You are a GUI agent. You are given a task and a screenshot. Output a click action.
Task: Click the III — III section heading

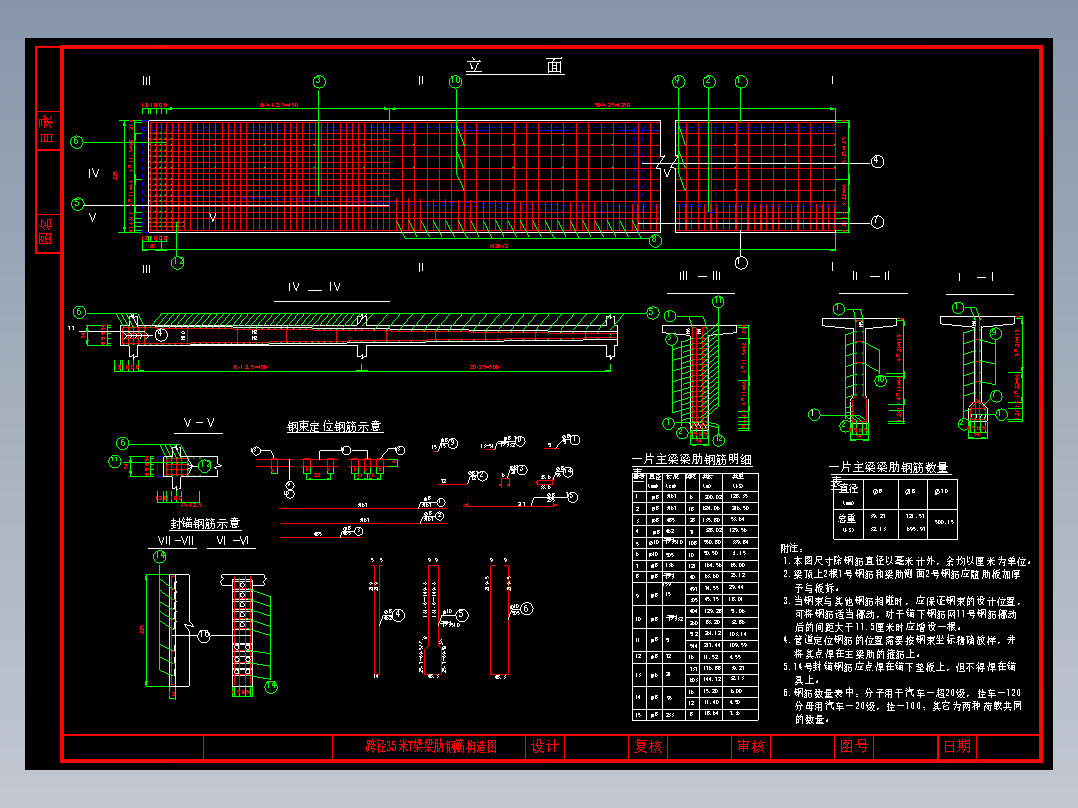[x=700, y=276]
